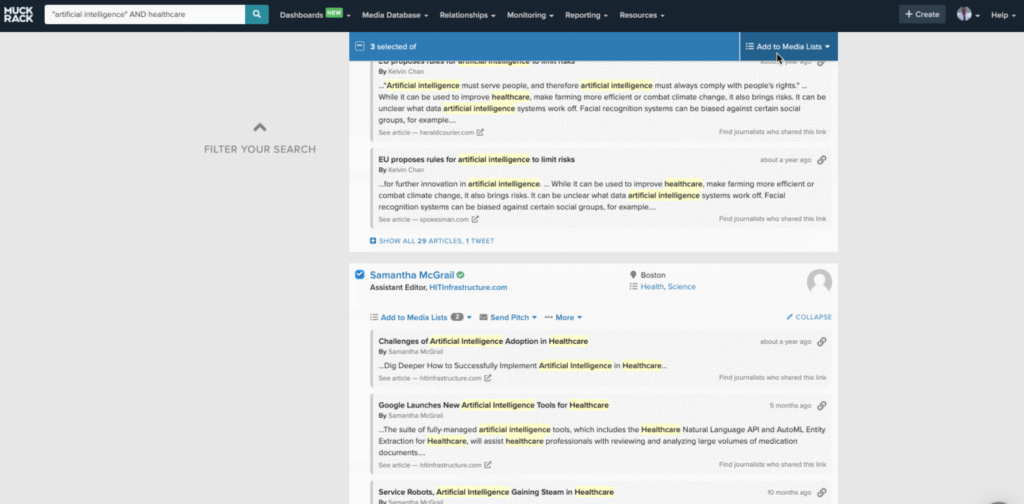Click the ellipsis icon beside More
This screenshot has height=504, width=1024.
click(x=549, y=317)
